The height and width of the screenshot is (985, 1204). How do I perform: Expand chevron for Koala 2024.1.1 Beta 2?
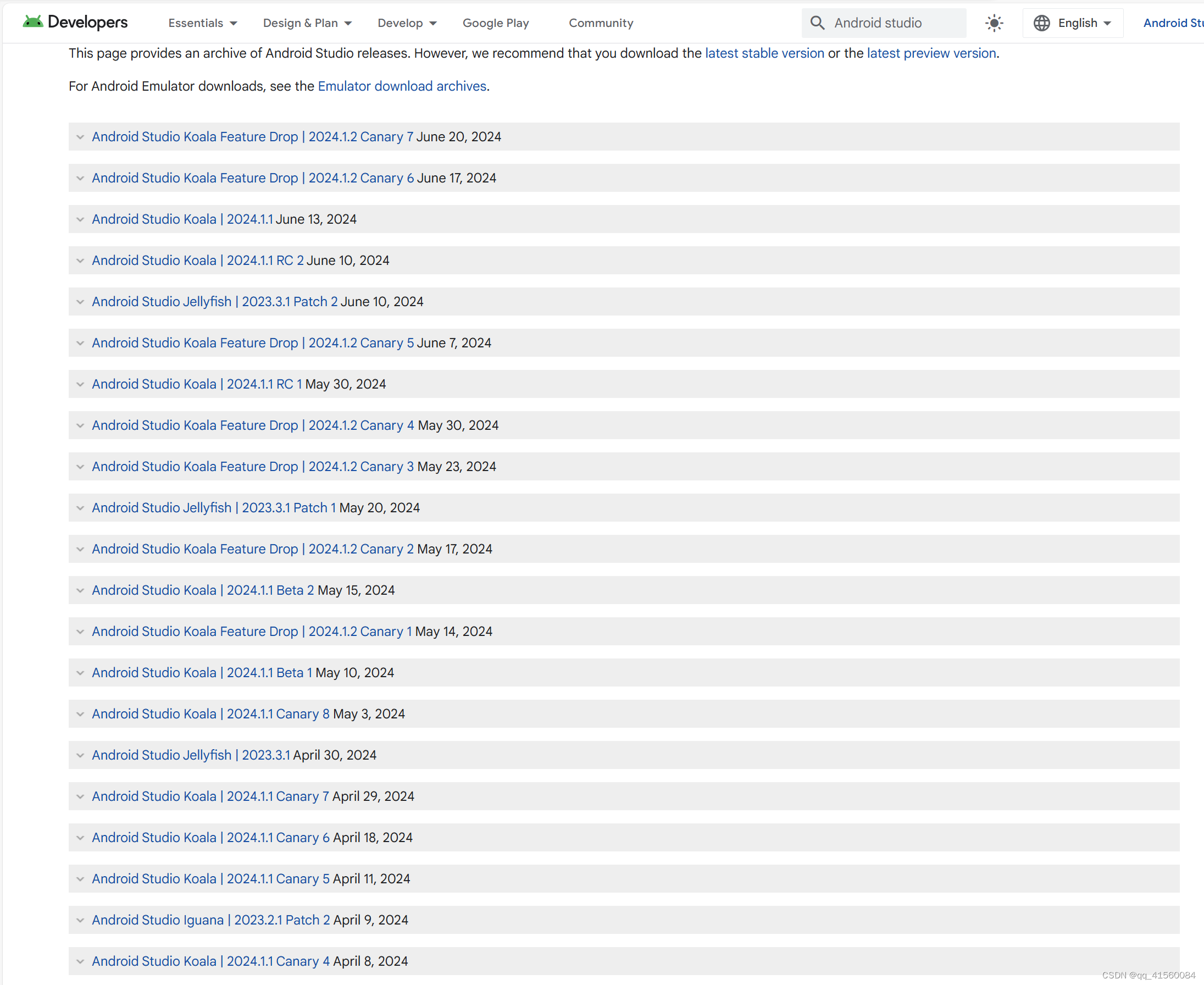80,590
